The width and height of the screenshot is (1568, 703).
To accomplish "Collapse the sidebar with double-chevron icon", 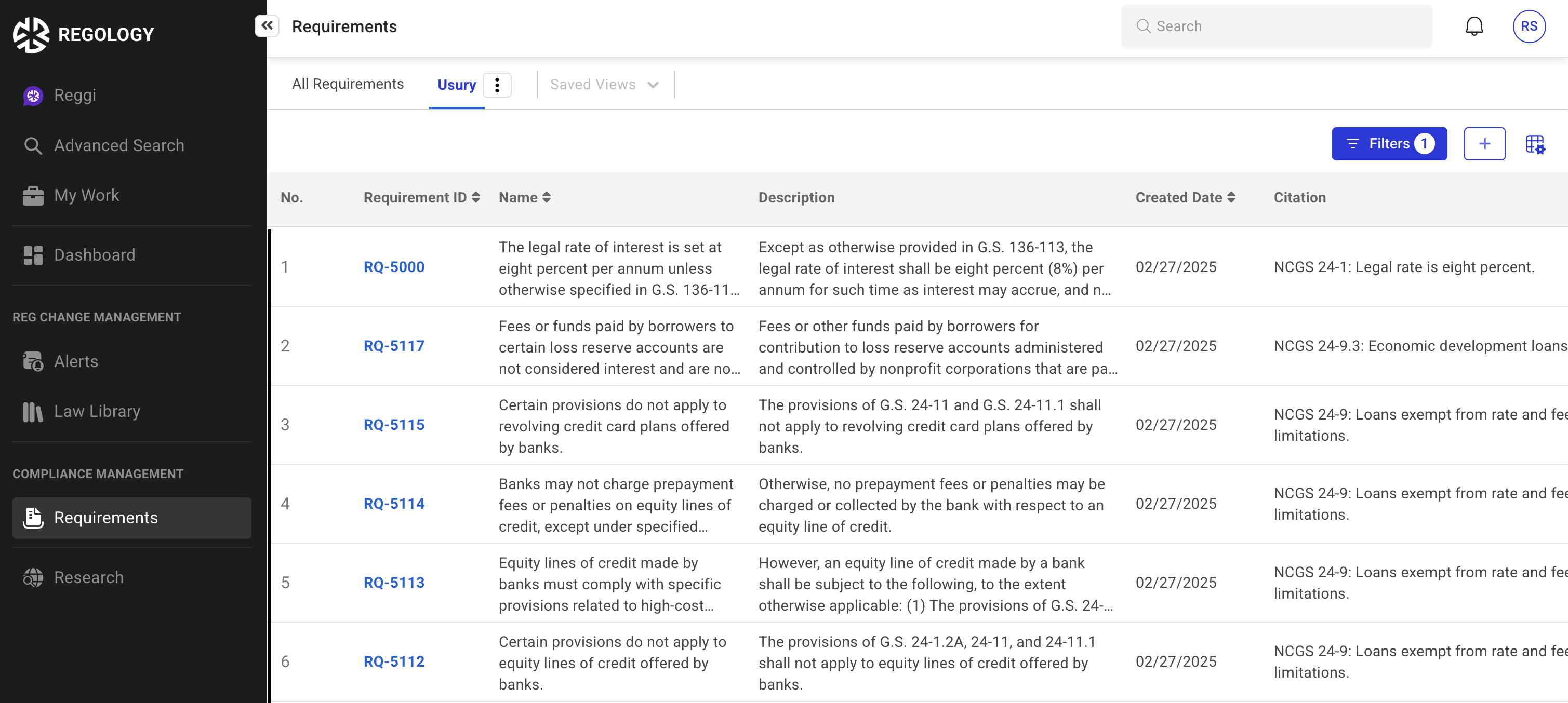I will (x=267, y=25).
